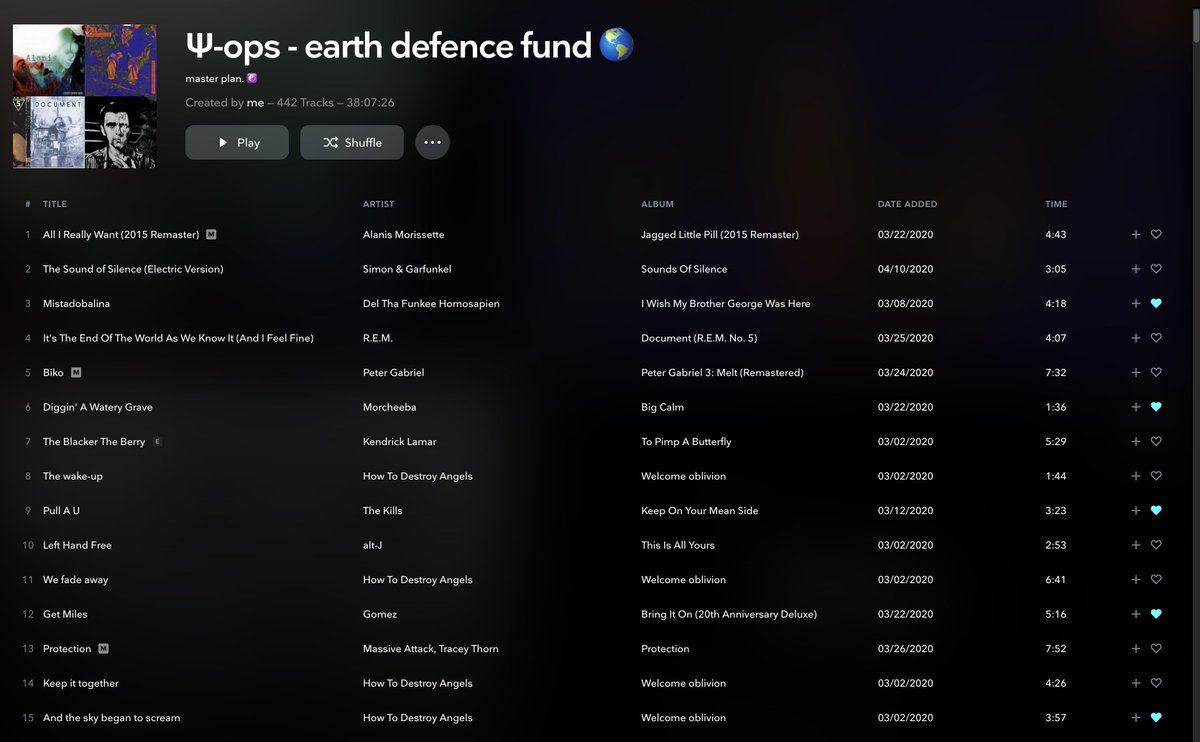Add 'Biko' using its plus icon
This screenshot has height=742, width=1200.
click(x=1135, y=373)
